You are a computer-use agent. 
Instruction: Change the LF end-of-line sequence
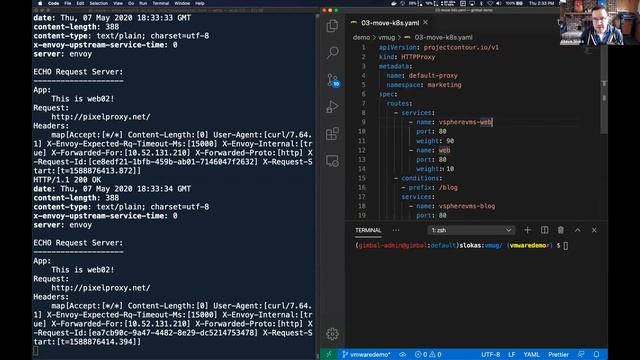tap(511, 354)
